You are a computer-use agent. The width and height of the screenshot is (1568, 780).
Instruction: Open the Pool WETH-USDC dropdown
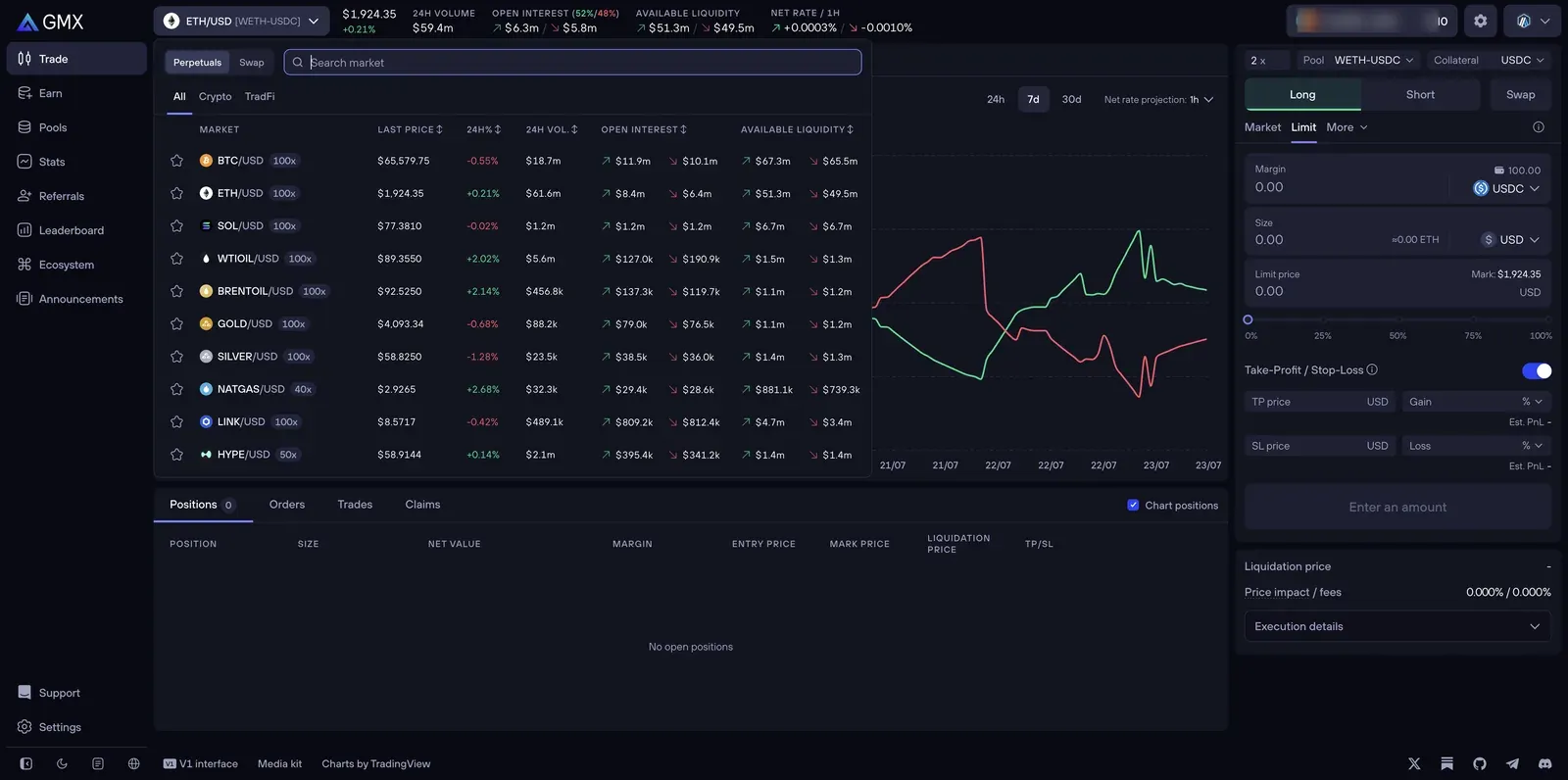click(1357, 60)
